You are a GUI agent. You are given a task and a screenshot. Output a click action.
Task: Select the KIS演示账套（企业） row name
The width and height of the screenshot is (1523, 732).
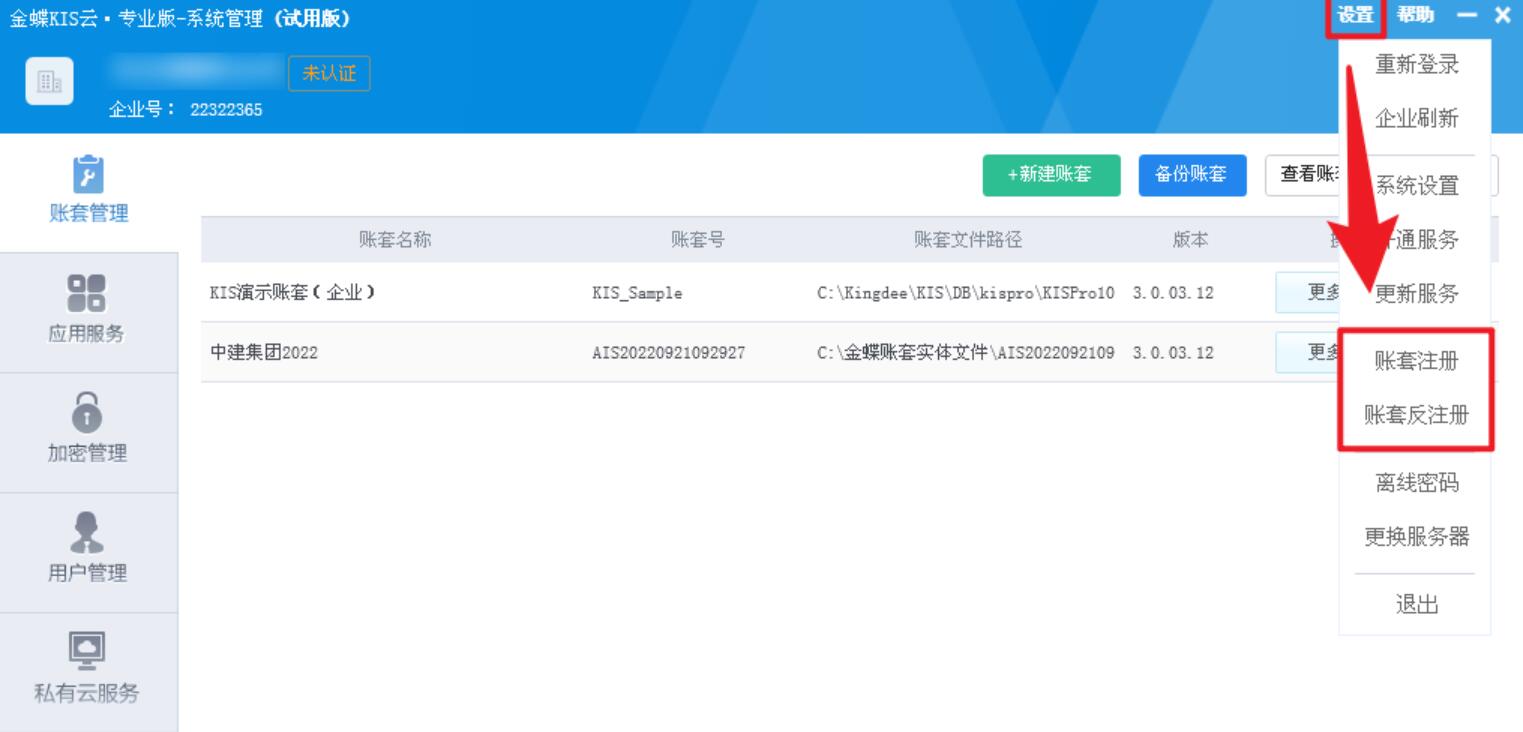tap(293, 293)
